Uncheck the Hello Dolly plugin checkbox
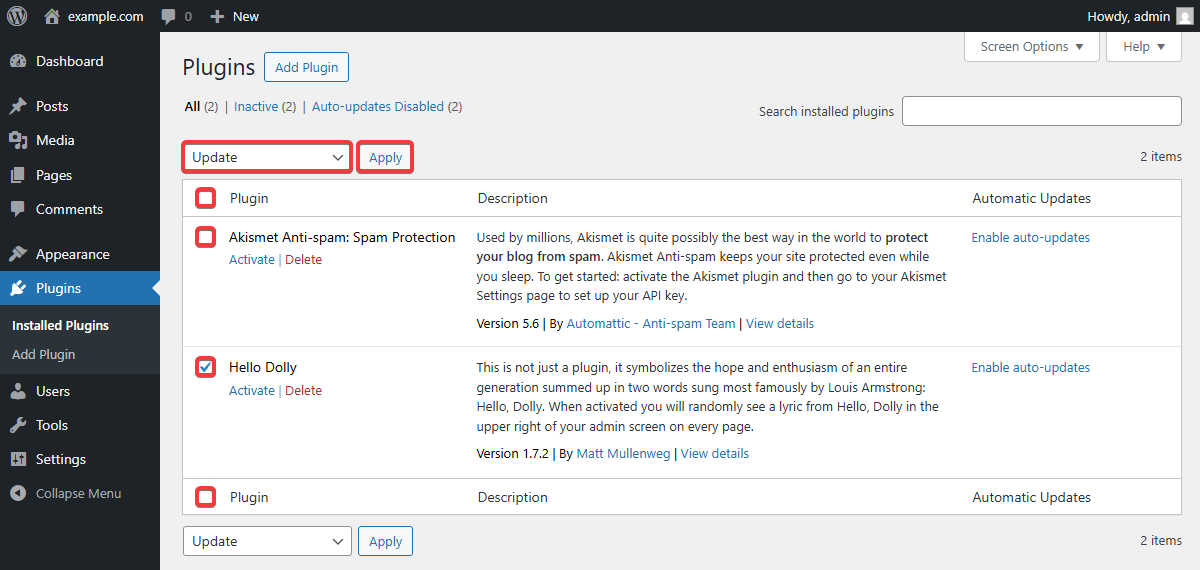Image resolution: width=1200 pixels, height=570 pixels. [x=205, y=368]
